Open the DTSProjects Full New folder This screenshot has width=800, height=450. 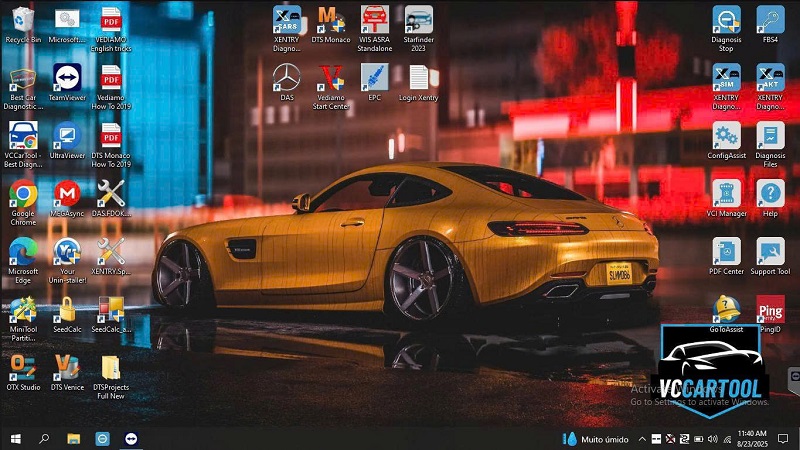pos(110,367)
